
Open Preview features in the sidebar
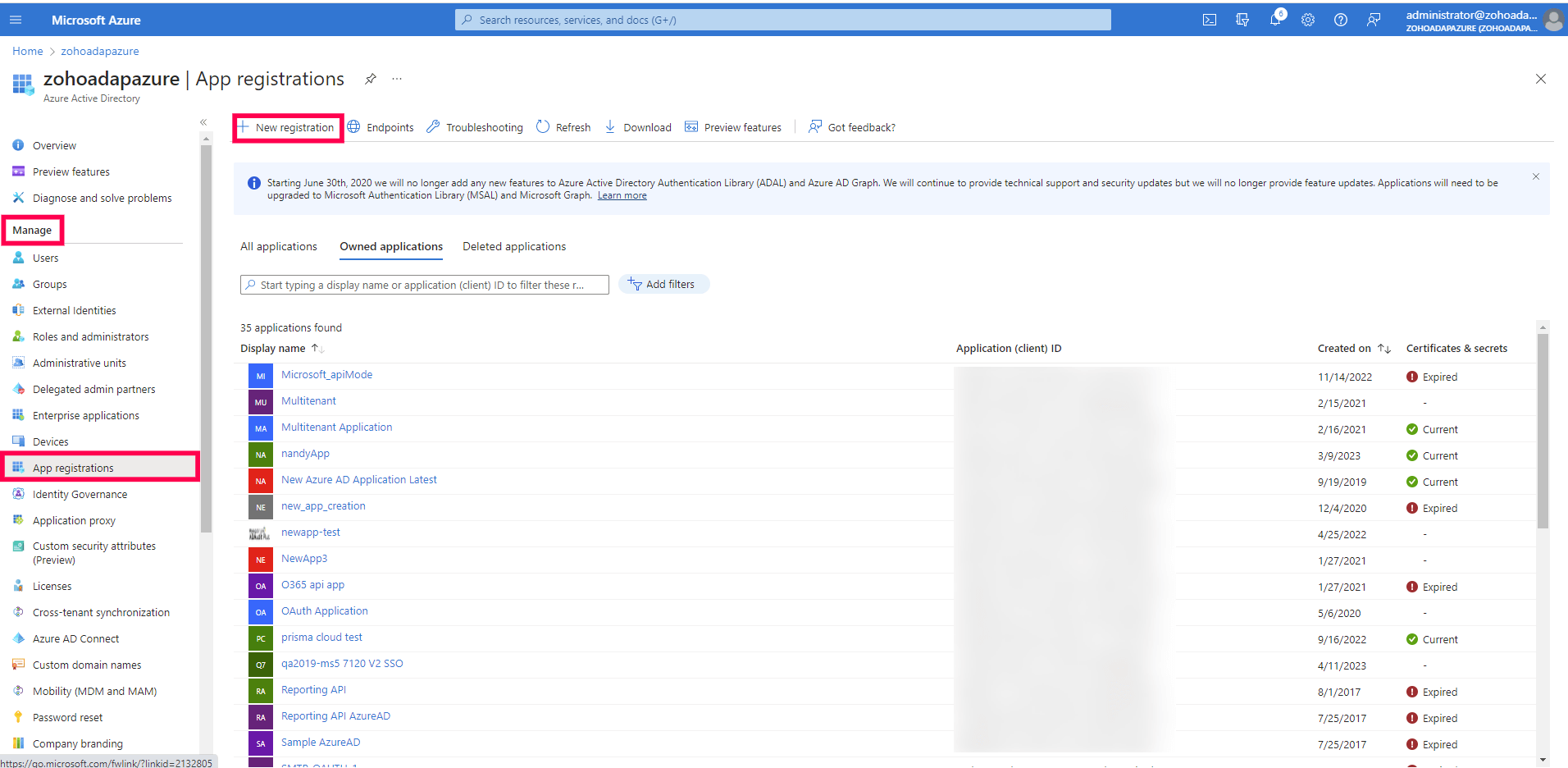pyautogui.click(x=71, y=171)
